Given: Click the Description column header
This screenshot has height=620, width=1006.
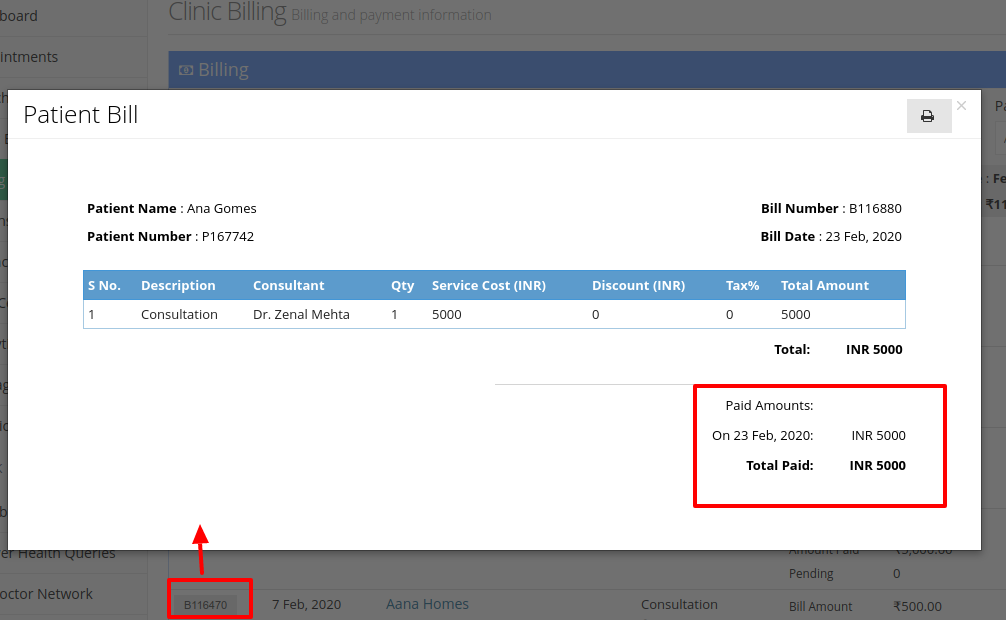Looking at the screenshot, I should click(x=178, y=286).
